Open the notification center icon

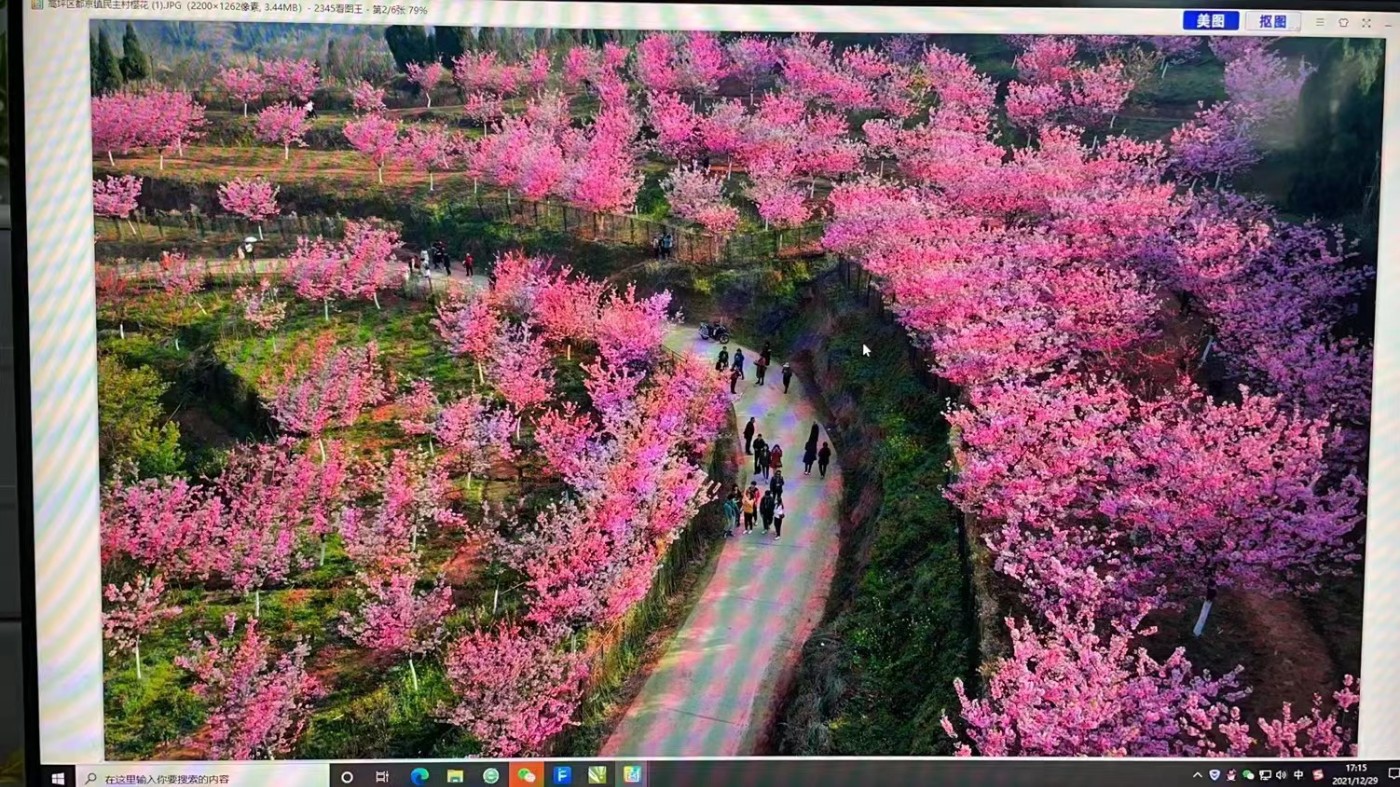(x=1393, y=774)
